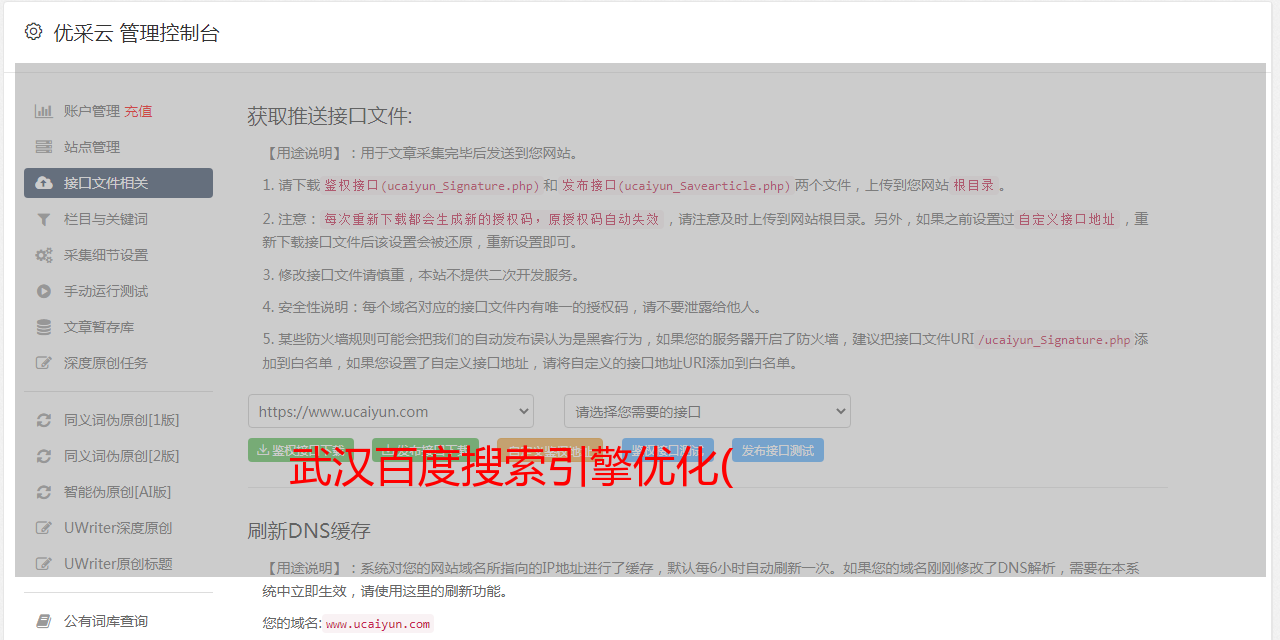The image size is (1280, 640).
Task: Open UWriter深度原创 in the sidebar
Action: (x=118, y=528)
